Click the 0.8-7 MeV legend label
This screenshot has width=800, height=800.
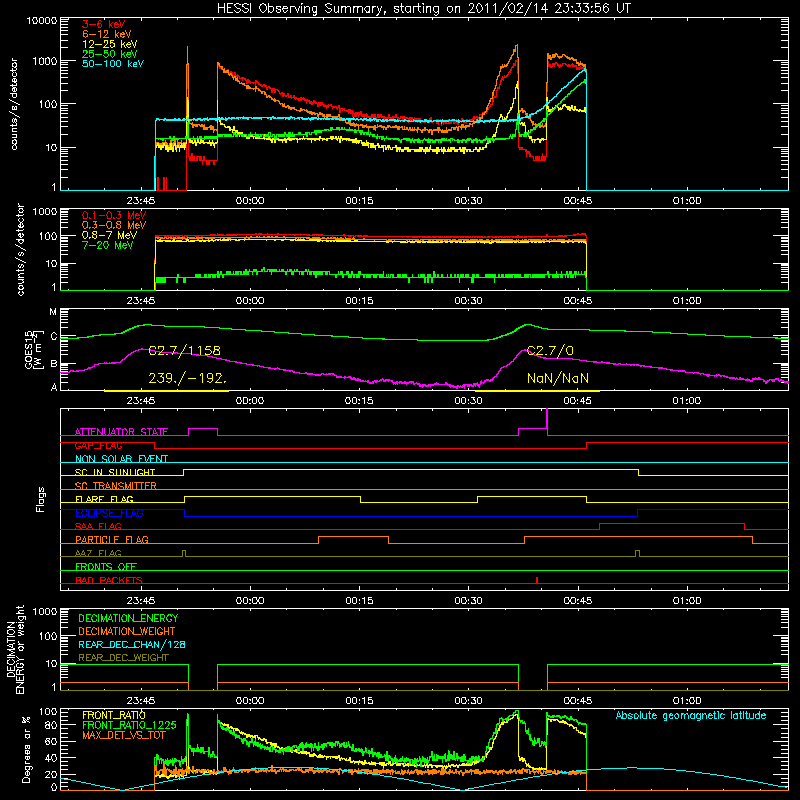pyautogui.click(x=109, y=235)
